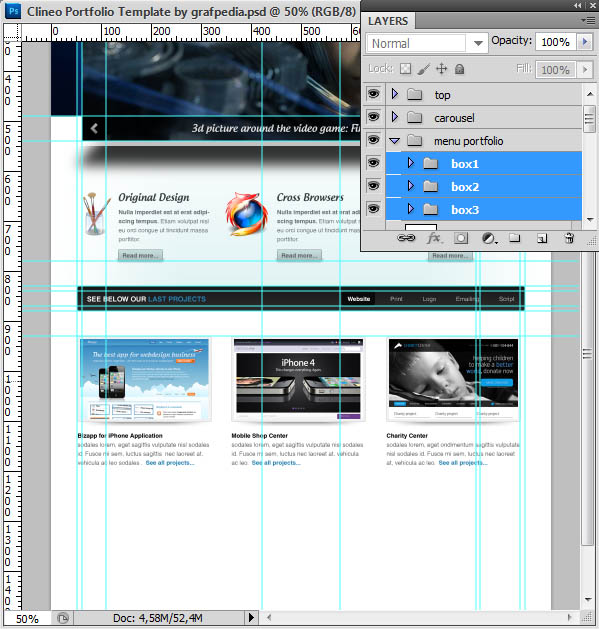Click See all projects under Bizapp
The height and width of the screenshot is (629, 599).
(170, 463)
